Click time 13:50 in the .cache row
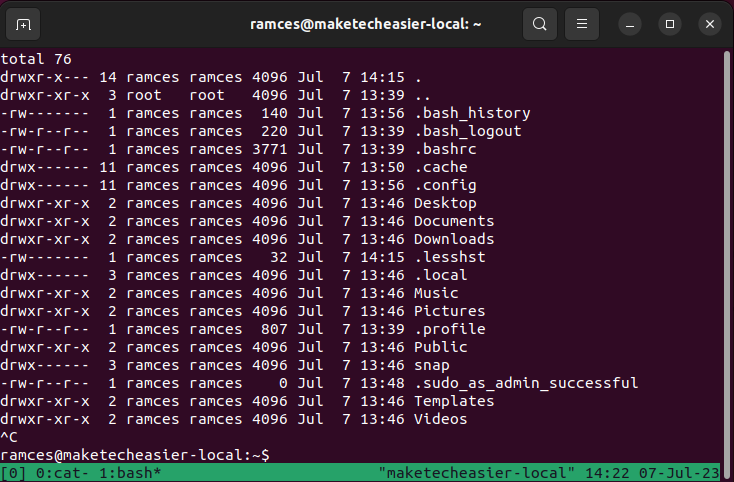The image size is (734, 482). click(x=382, y=167)
